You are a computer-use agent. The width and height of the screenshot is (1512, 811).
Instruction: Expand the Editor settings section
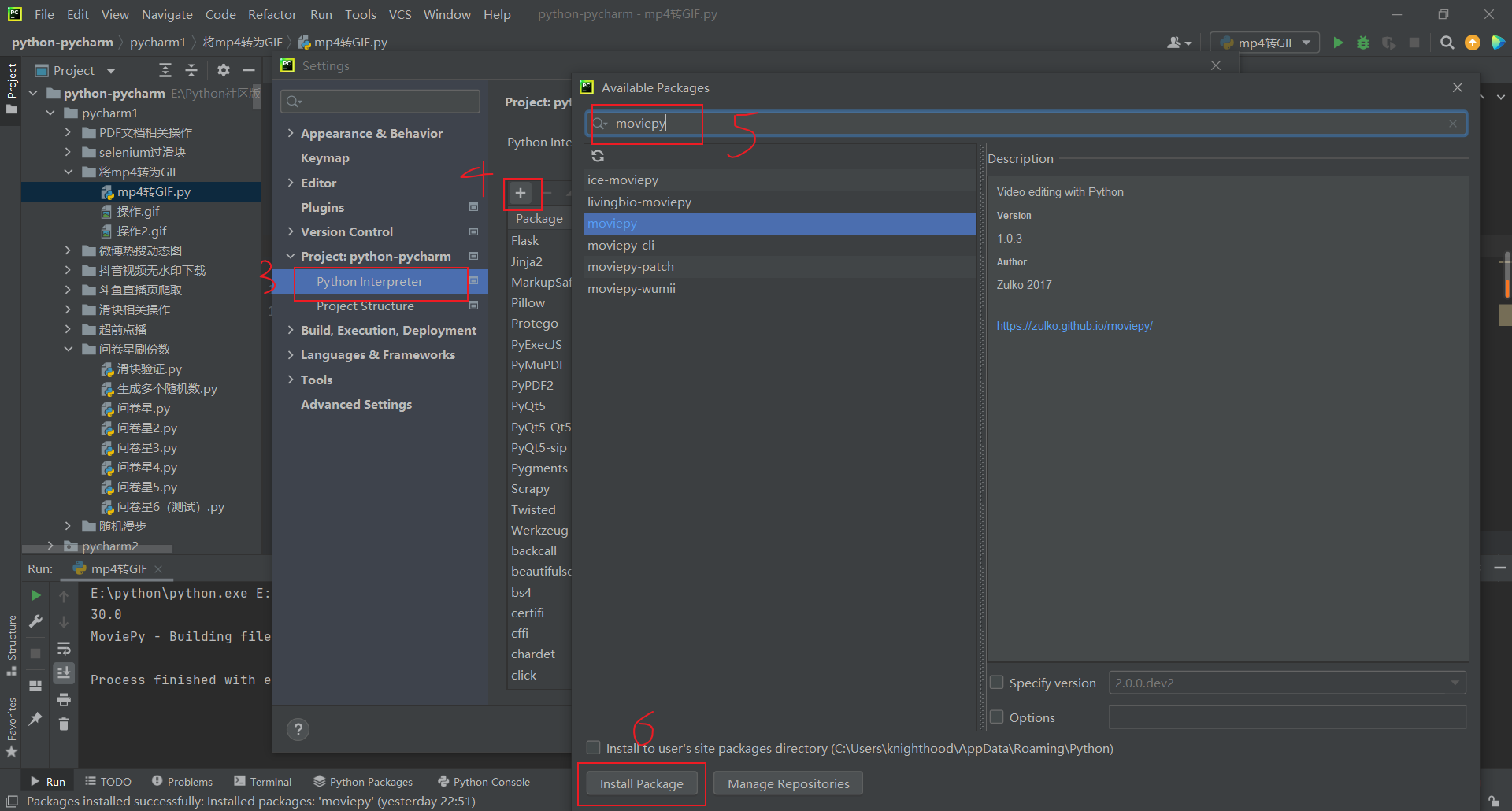291,183
